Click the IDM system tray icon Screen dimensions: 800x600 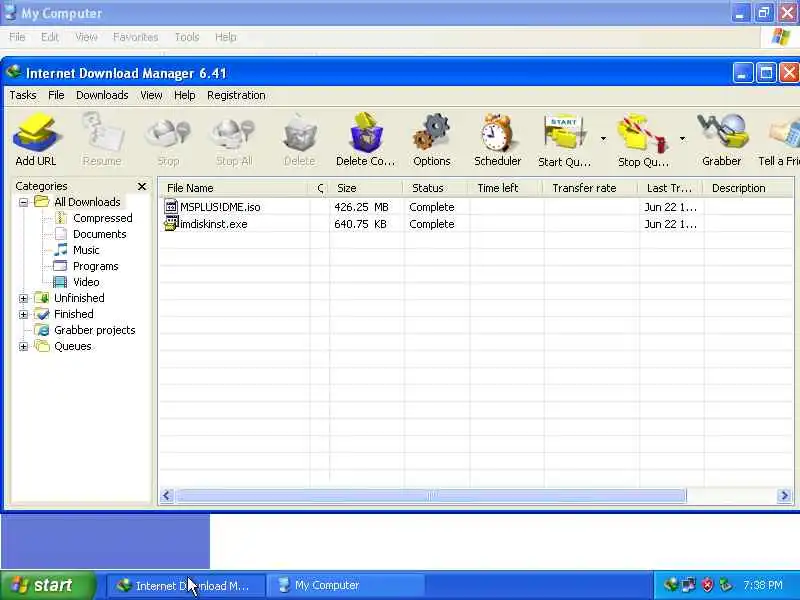[671, 585]
